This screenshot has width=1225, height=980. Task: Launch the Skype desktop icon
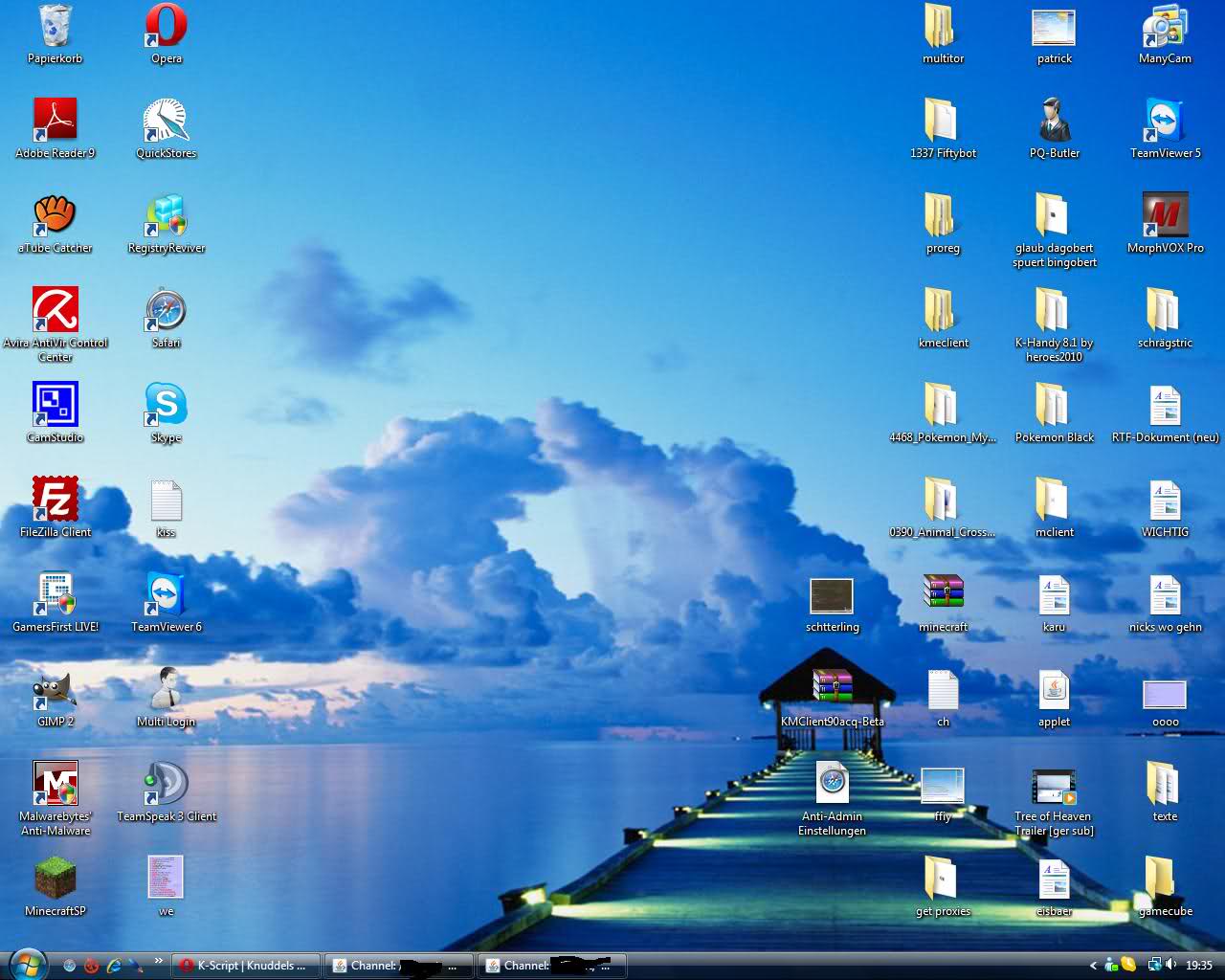pyautogui.click(x=166, y=405)
